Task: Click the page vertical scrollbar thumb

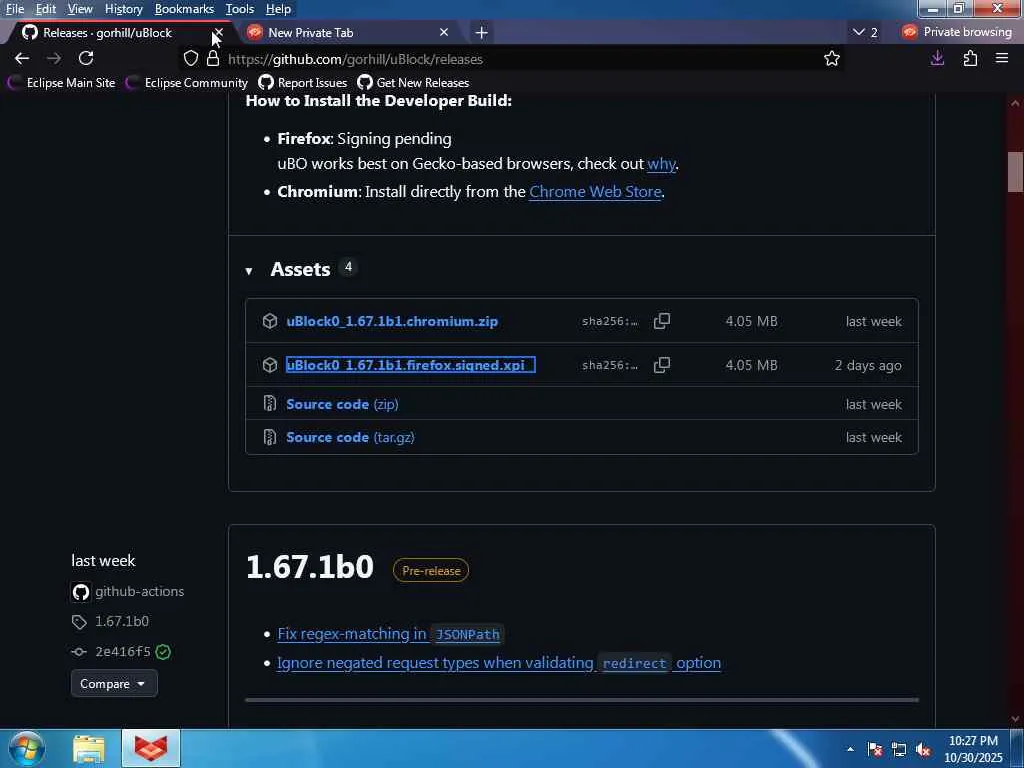Action: click(x=1015, y=172)
